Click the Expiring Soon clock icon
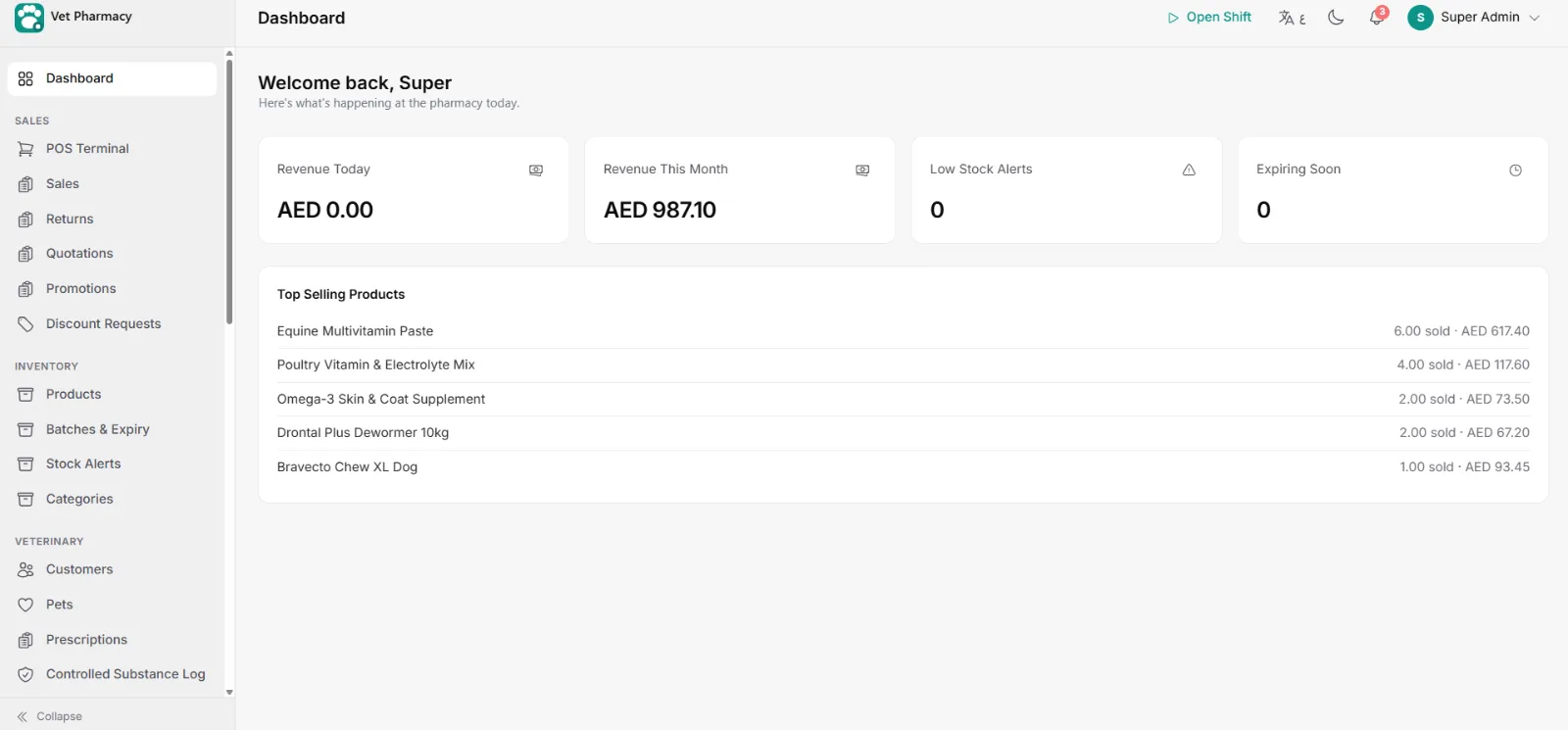The image size is (1568, 730). 1515,170
